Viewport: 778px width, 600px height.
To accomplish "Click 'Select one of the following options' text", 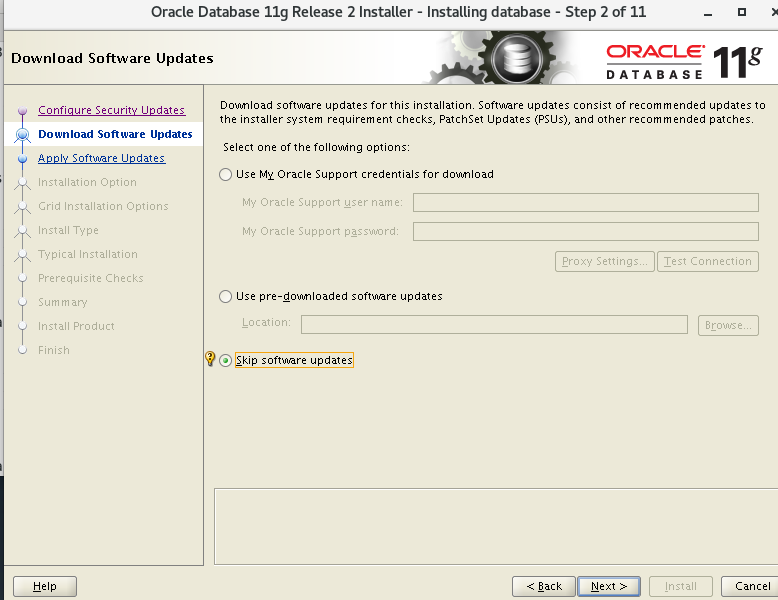I will click(317, 147).
